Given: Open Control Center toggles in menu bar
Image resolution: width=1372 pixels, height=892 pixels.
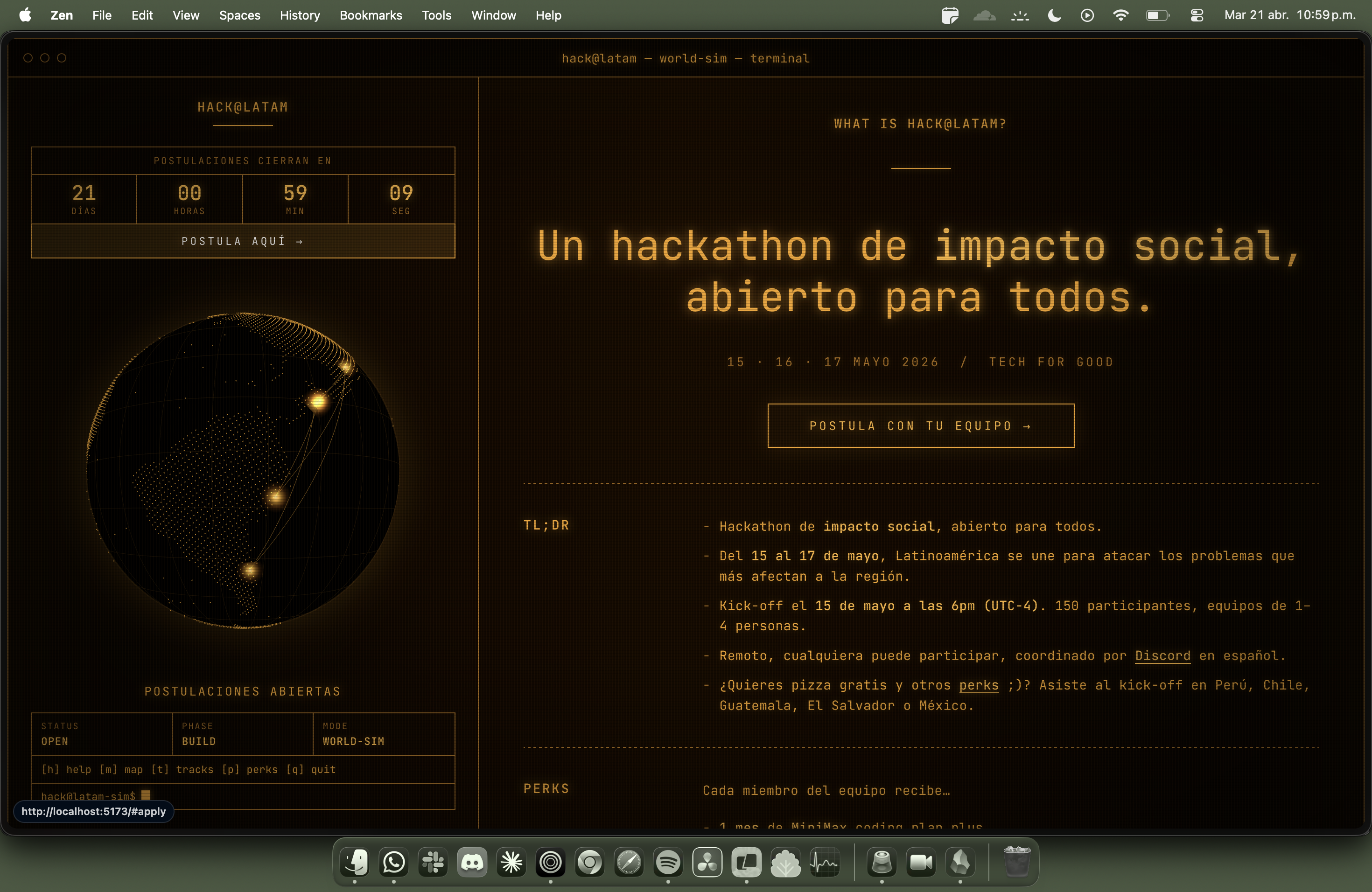Looking at the screenshot, I should tap(1197, 15).
